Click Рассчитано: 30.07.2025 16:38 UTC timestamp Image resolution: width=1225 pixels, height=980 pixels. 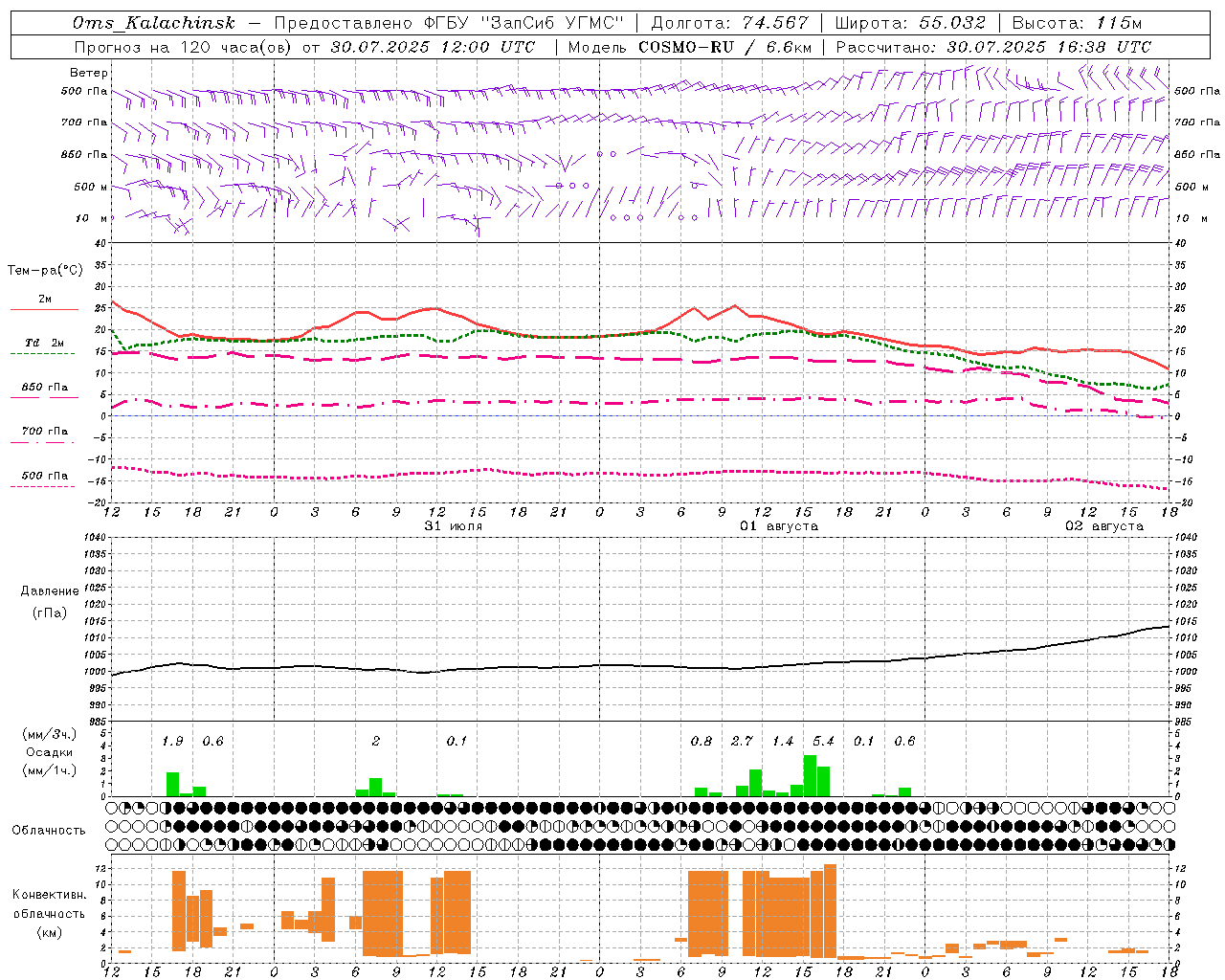coord(993,47)
